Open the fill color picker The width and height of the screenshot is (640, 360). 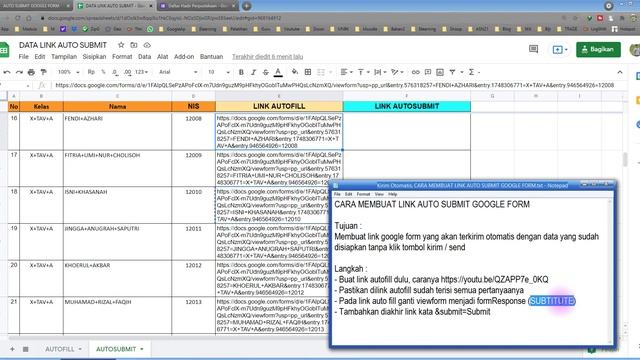pyautogui.click(x=295, y=72)
